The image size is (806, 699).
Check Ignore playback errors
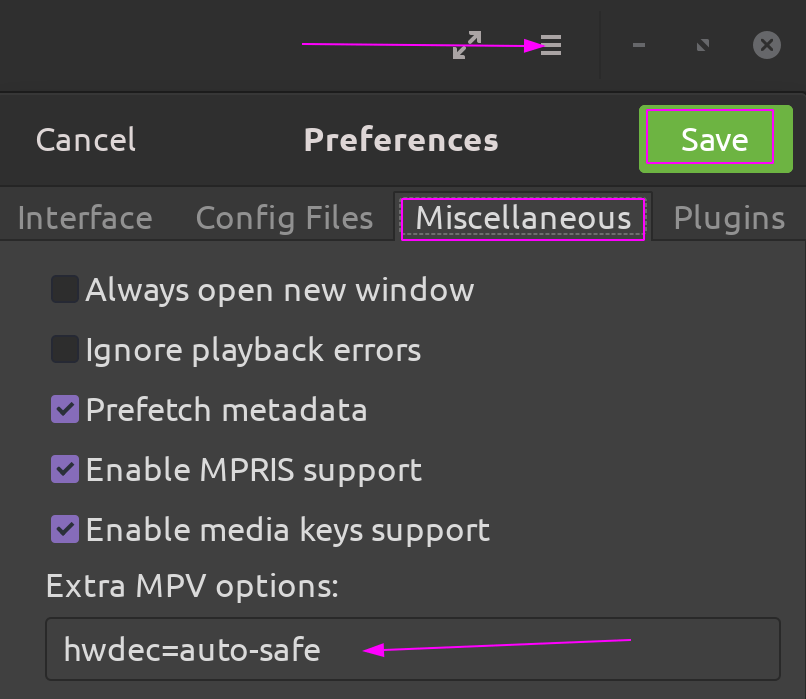[64, 349]
